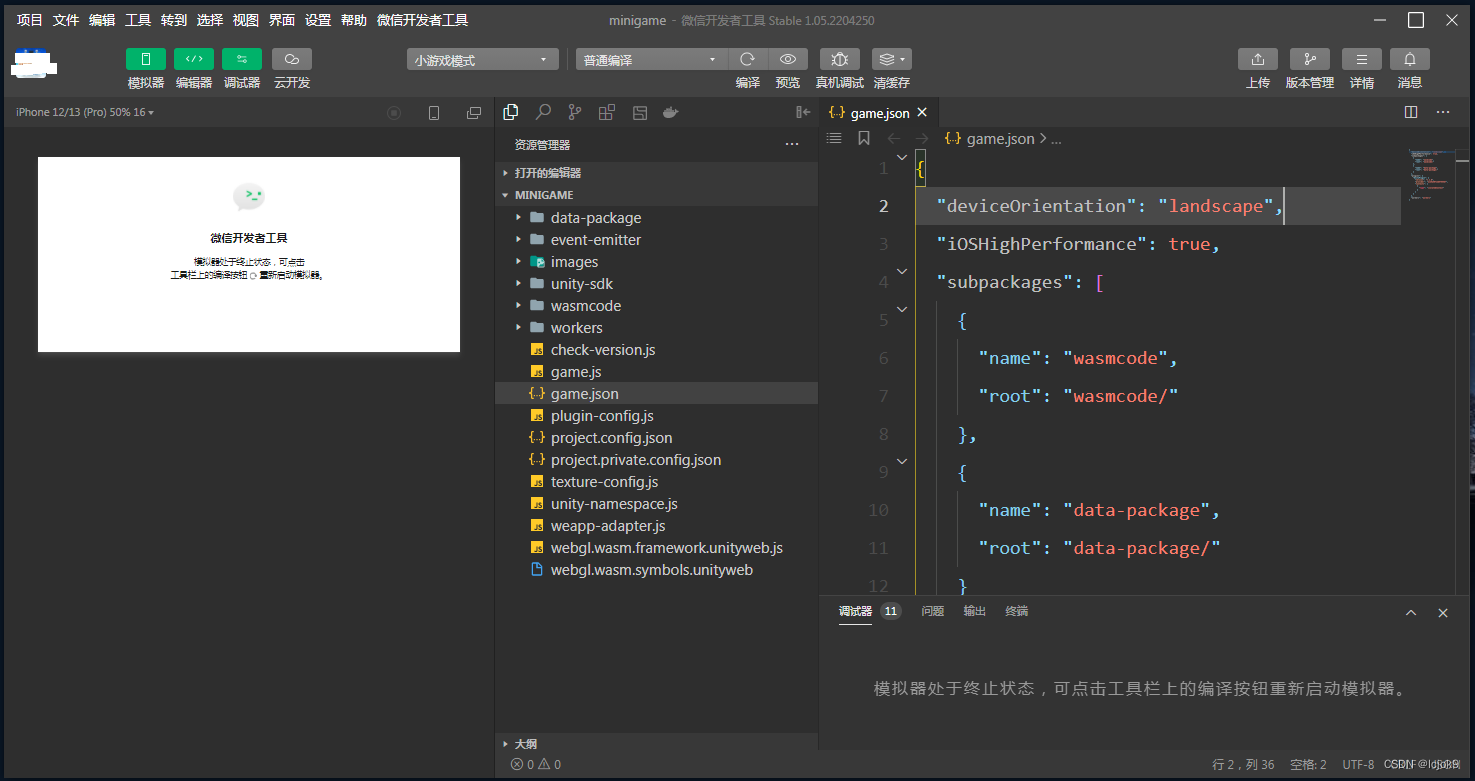The image size is (1475, 781).
Task: Open the layout panel icon in activity bar
Action: click(640, 112)
